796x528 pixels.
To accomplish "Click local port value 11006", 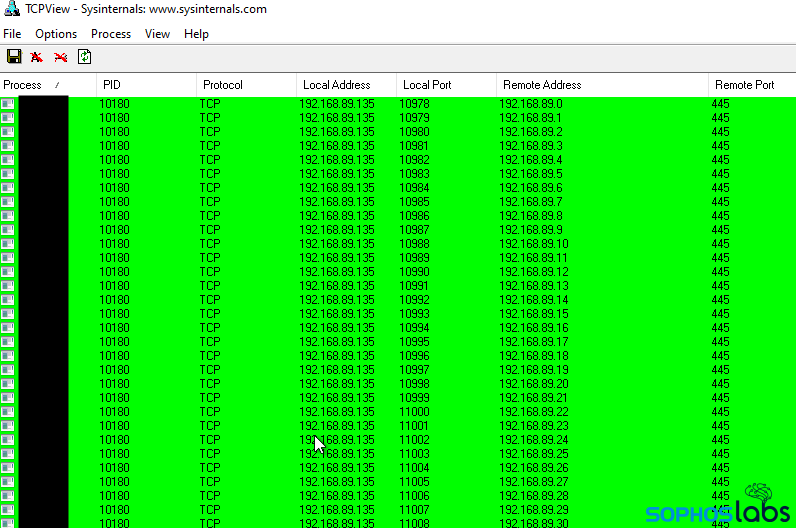I will point(414,496).
